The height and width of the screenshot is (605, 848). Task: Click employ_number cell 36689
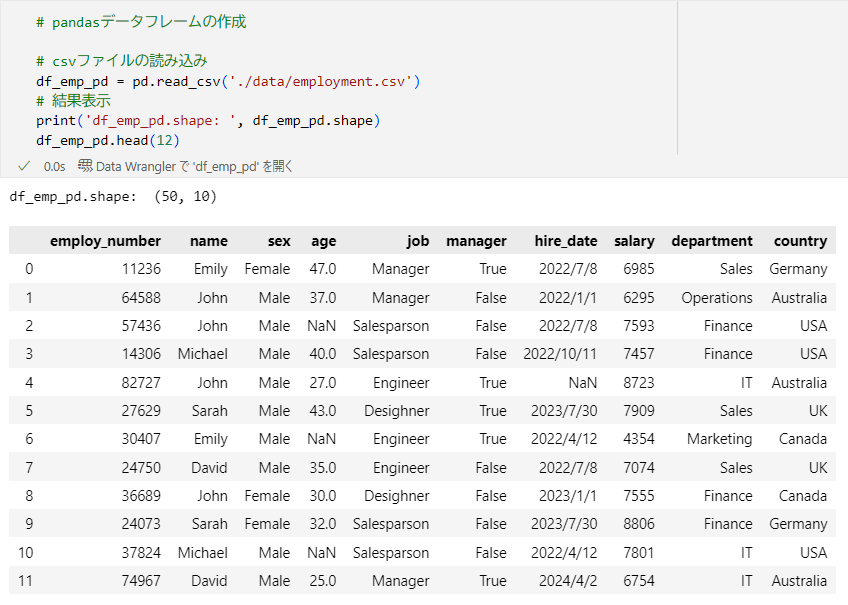pos(141,496)
